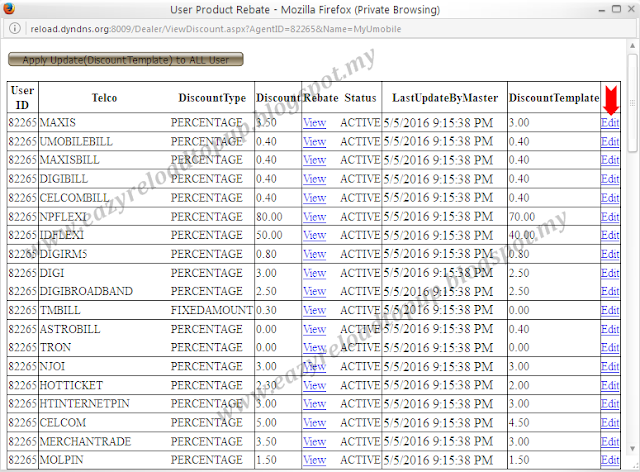
Task: Edit the DIGIRM5 row
Action: 610,254
